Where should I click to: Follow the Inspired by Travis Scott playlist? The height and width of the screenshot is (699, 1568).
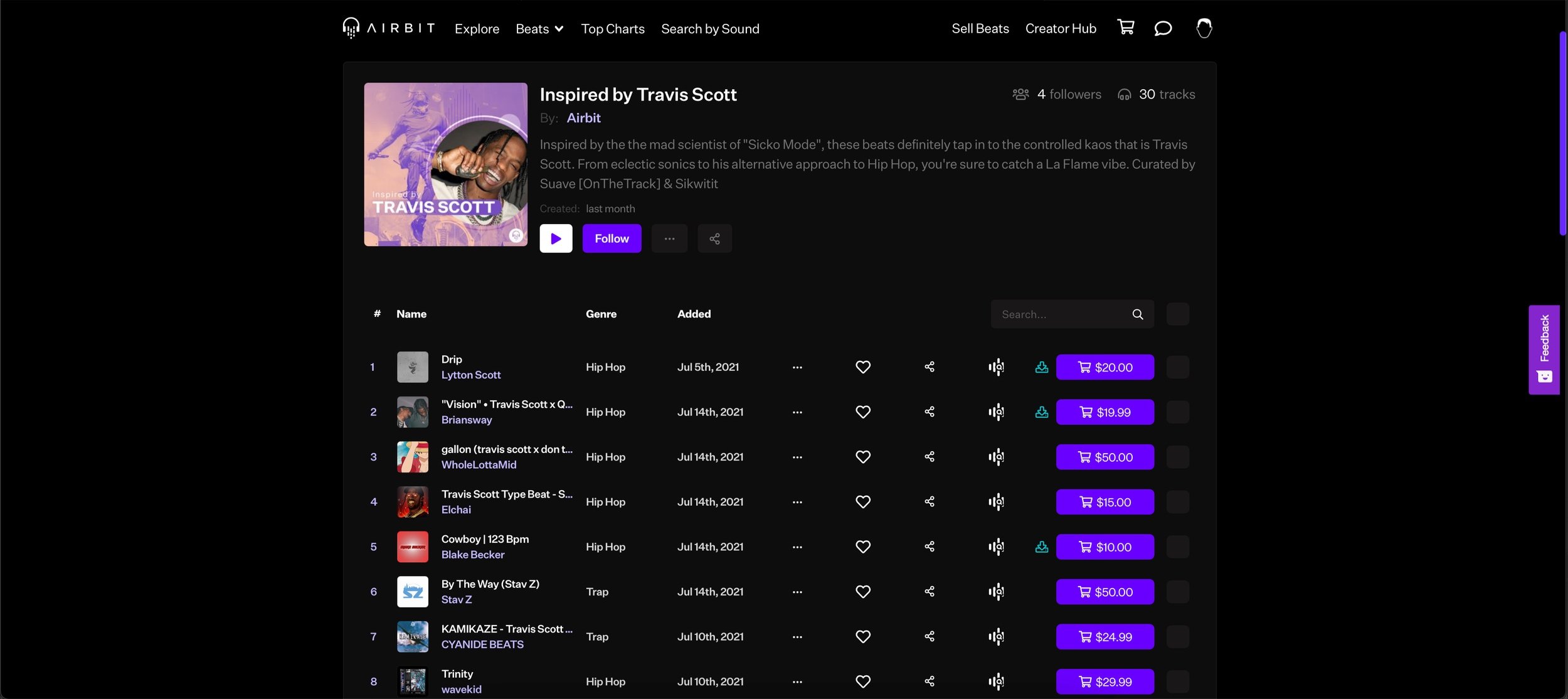612,238
